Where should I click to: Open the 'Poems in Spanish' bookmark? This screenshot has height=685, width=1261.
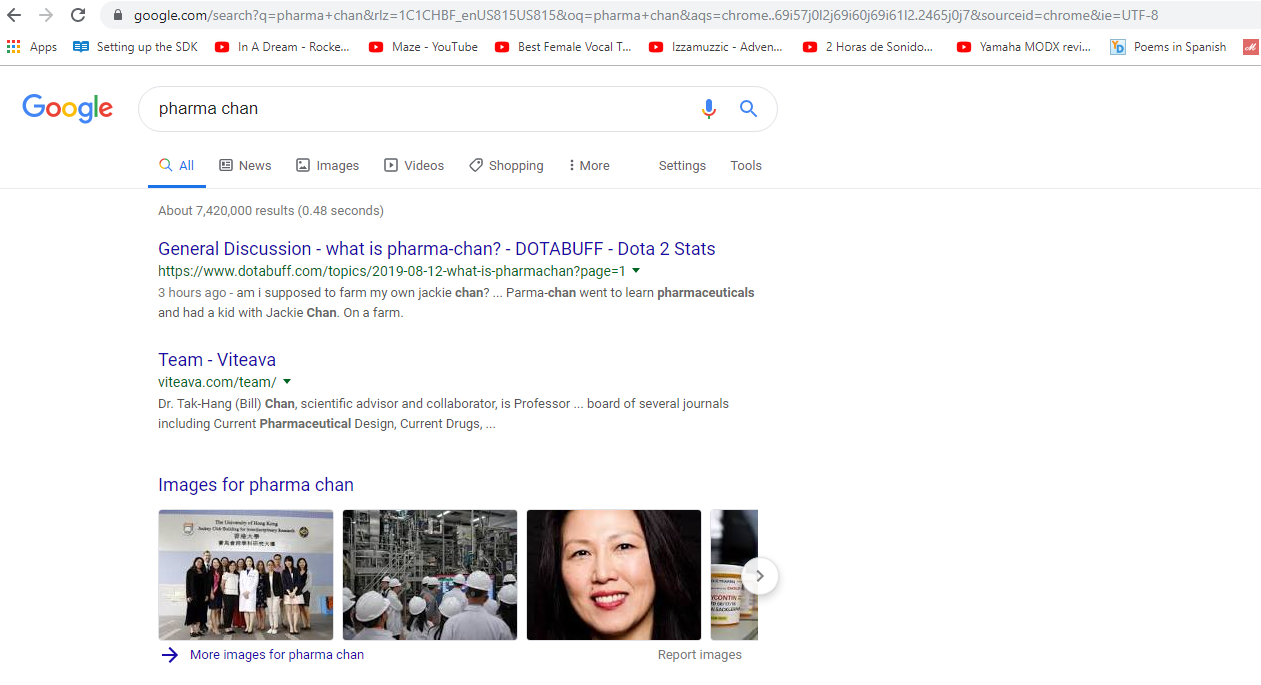tap(1169, 47)
